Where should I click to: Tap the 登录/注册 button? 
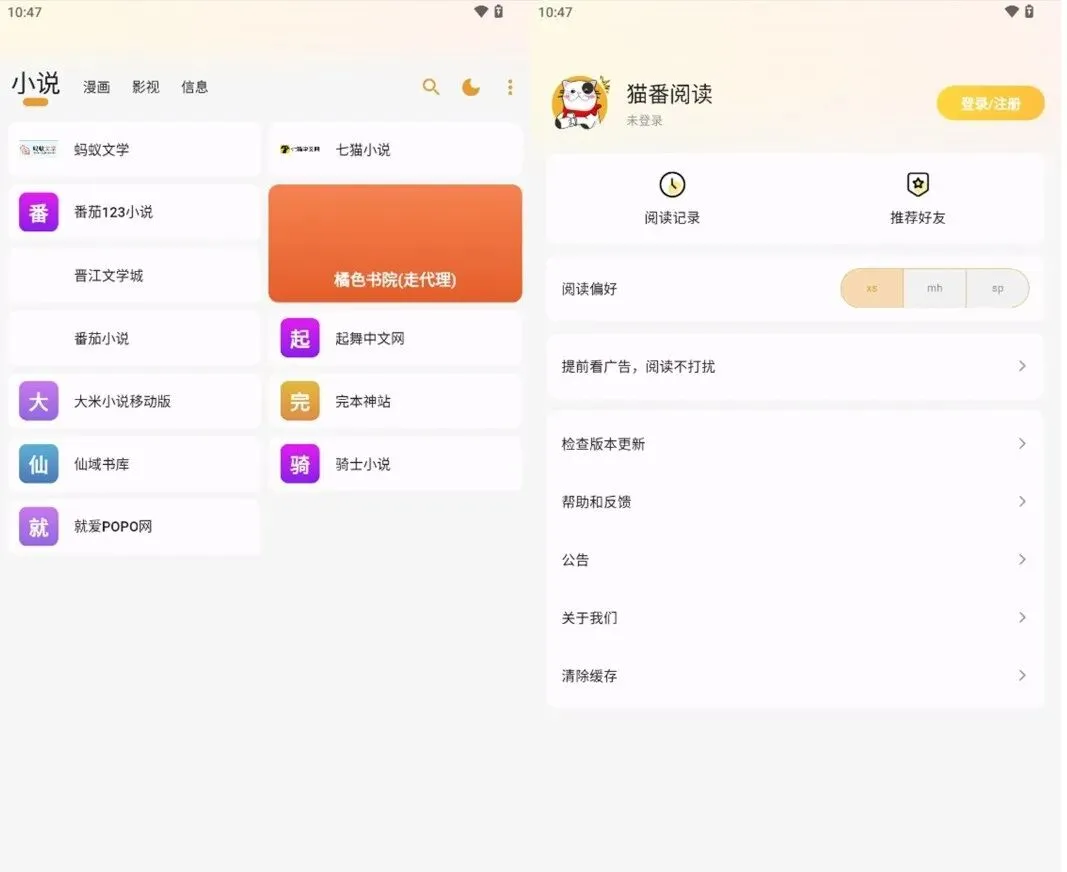tap(990, 103)
